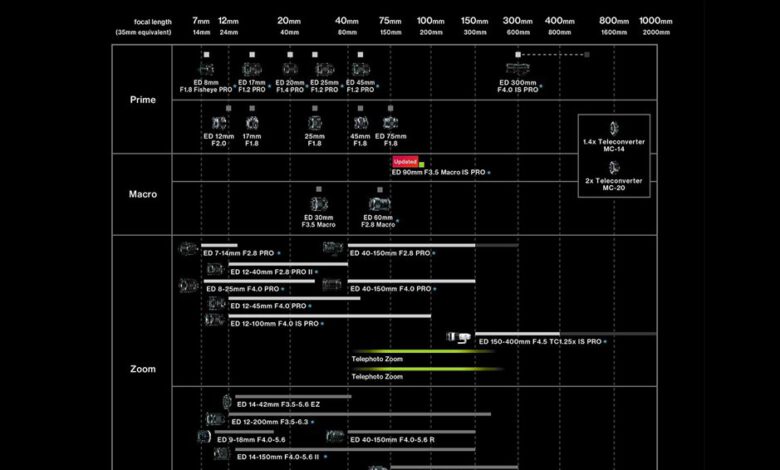Click the Prime category label
The width and height of the screenshot is (780, 470).
143,100
